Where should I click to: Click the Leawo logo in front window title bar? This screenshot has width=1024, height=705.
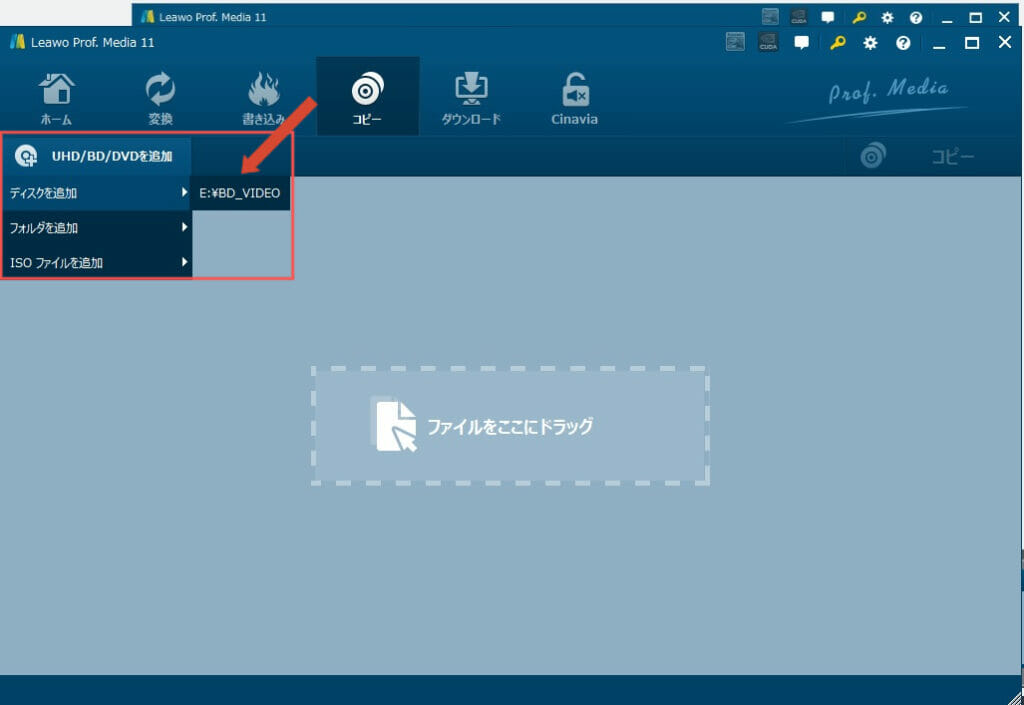[x=18, y=42]
